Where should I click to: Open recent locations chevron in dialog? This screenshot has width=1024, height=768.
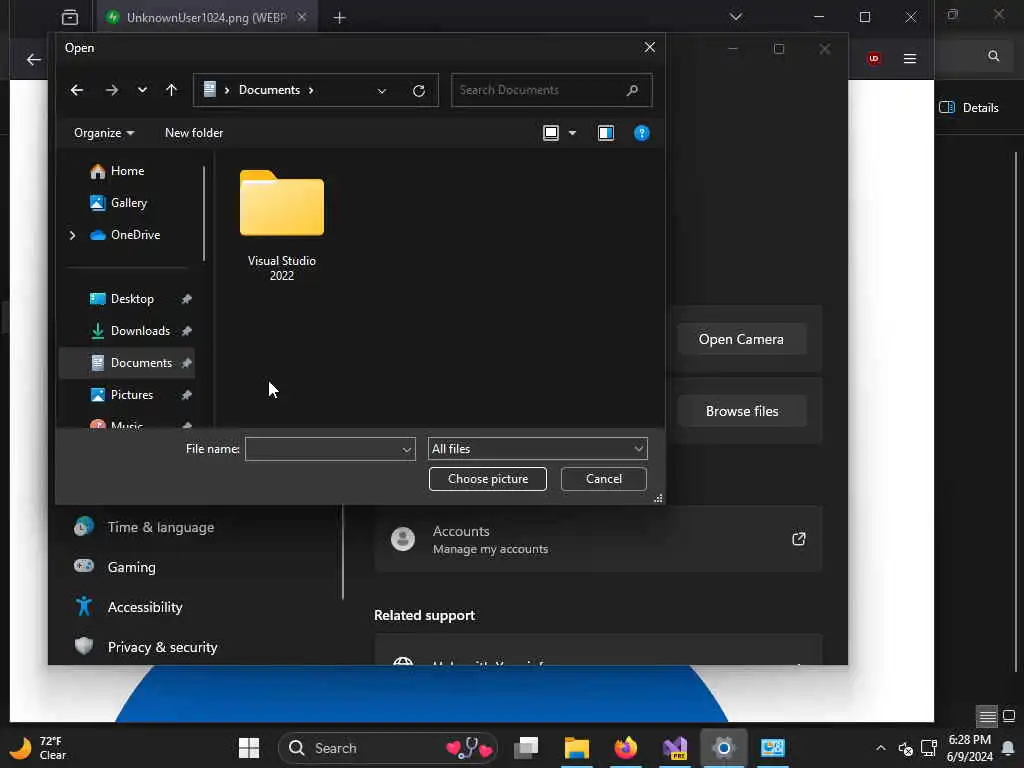(142, 90)
